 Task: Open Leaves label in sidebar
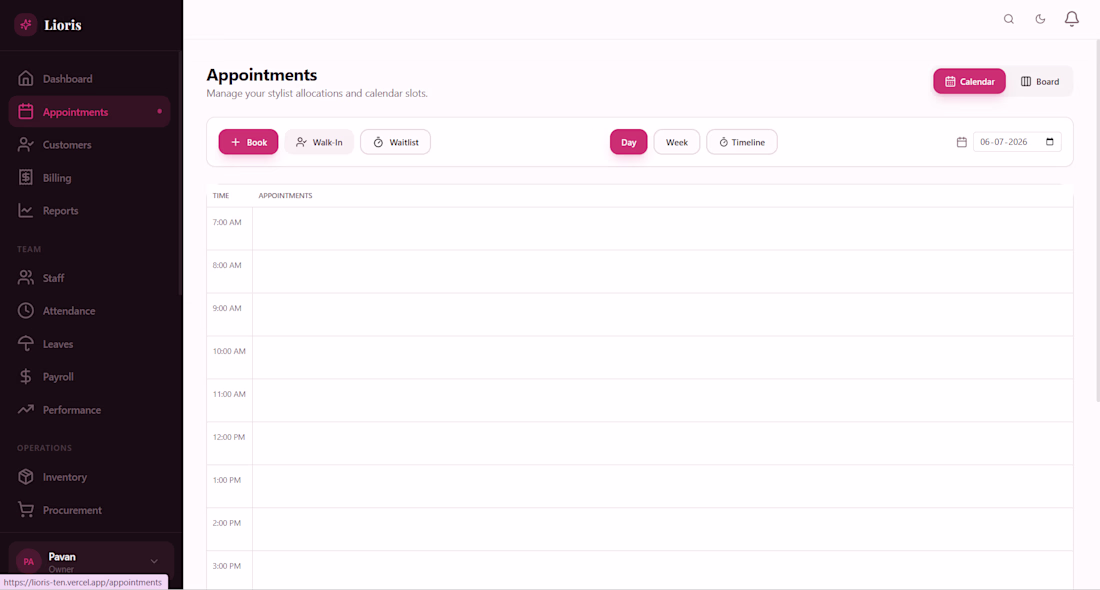58,344
